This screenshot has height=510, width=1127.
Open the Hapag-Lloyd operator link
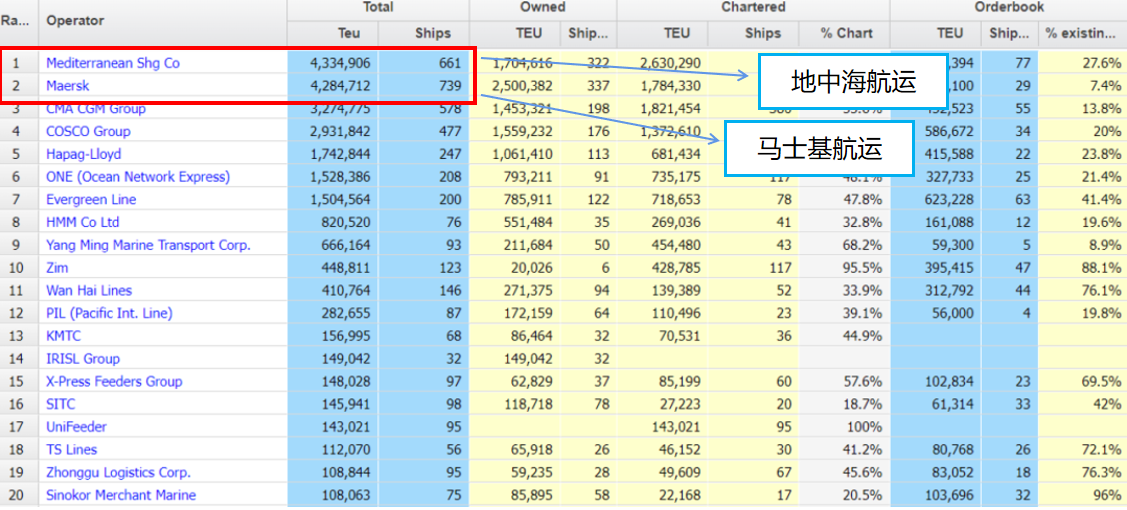[84, 154]
